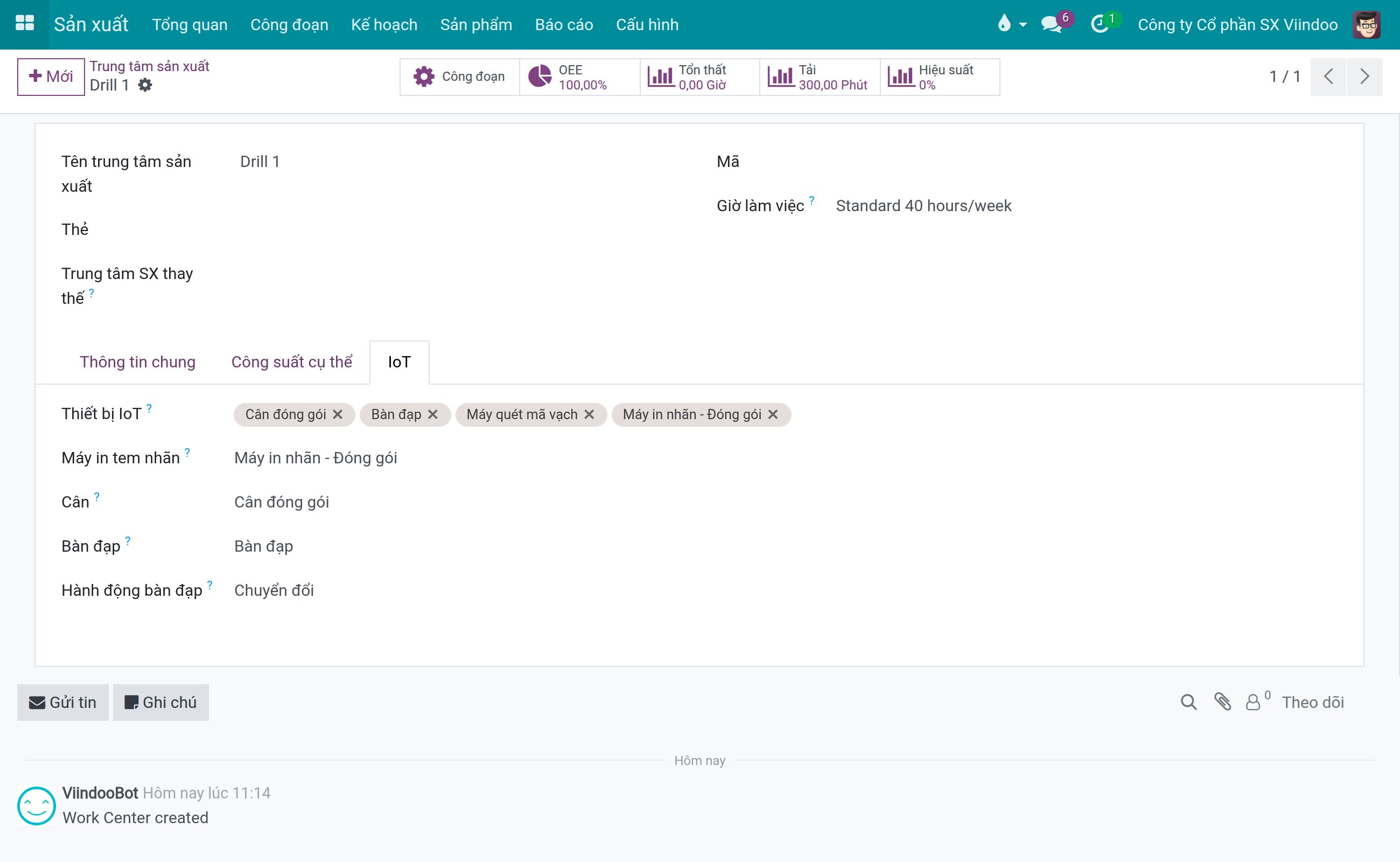Go back via Trung tâm sản xuất breadcrumb
Viewport: 1400px width, 862px height.
pos(149,66)
